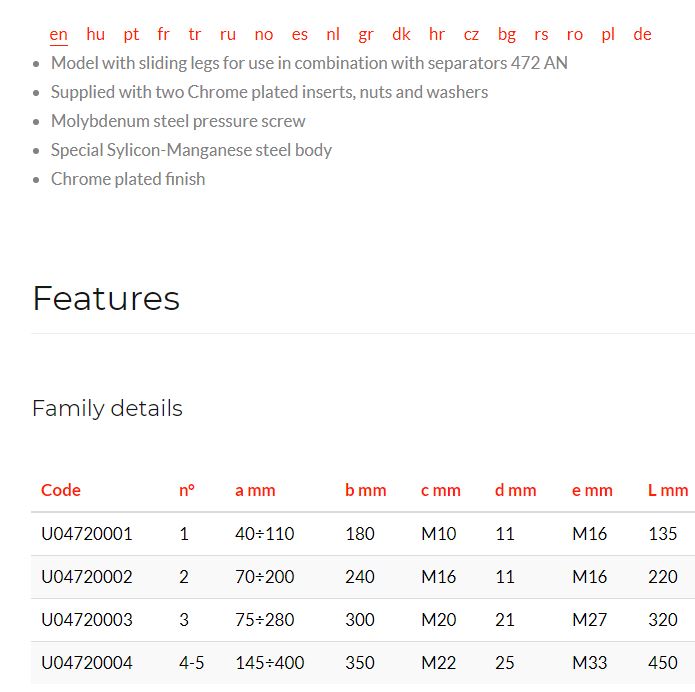This screenshot has width=695, height=692.
Task: Click the 'L mm' column header
Action: tap(668, 490)
